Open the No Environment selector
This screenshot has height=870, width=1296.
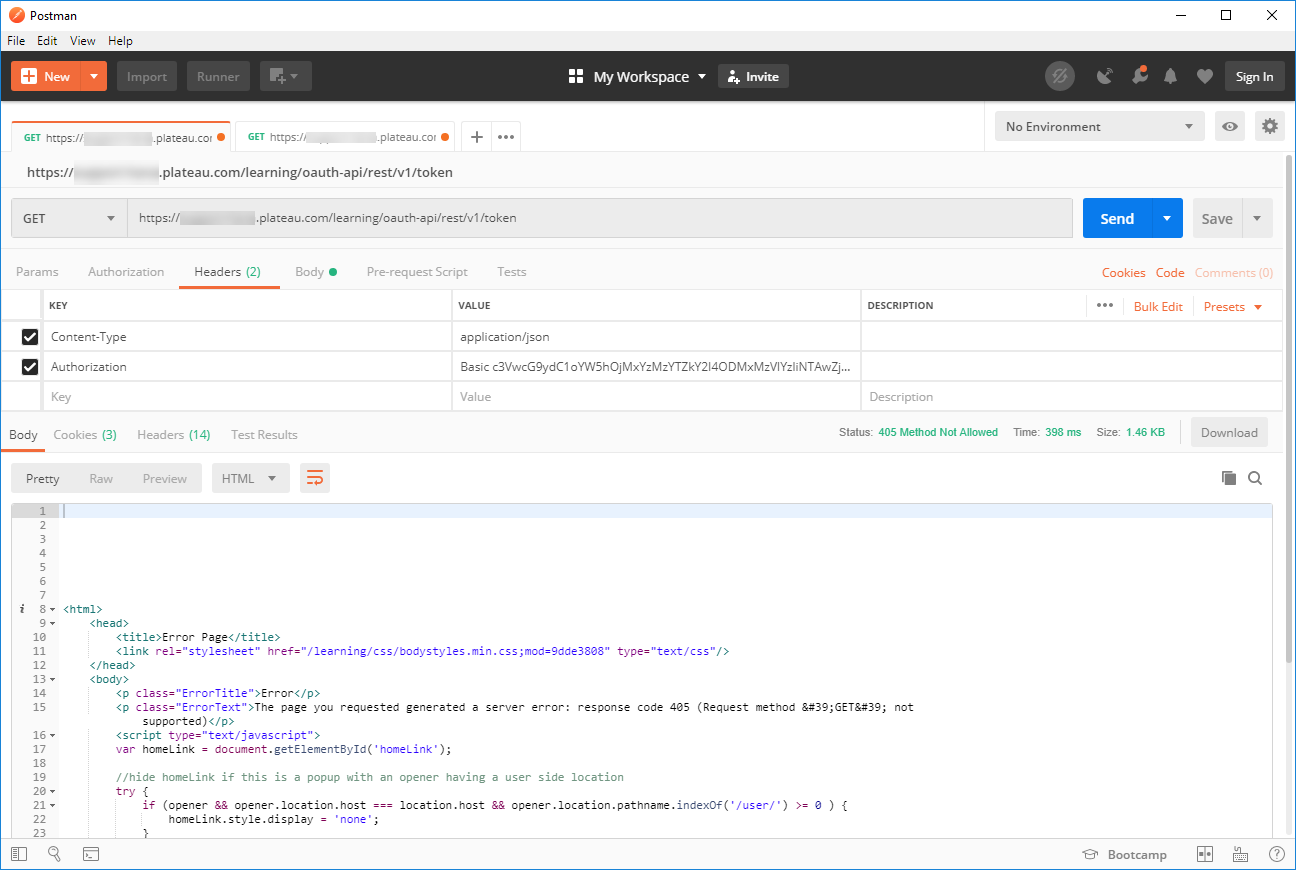[x=1100, y=126]
